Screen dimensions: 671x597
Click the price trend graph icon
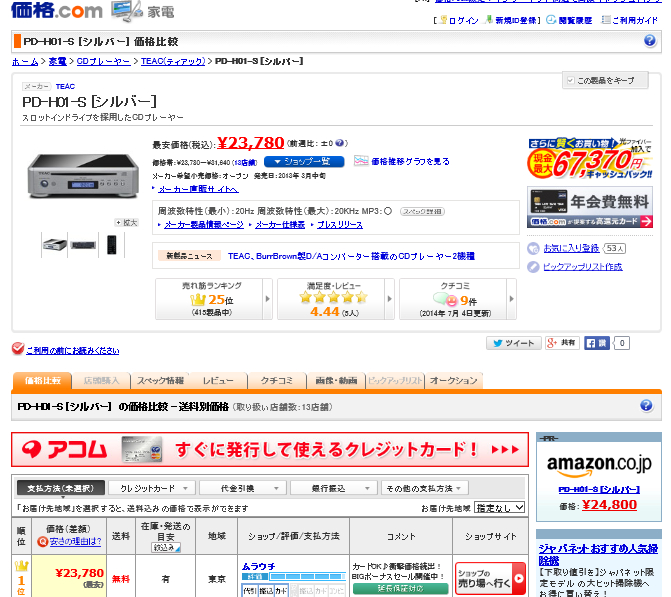coord(361,161)
